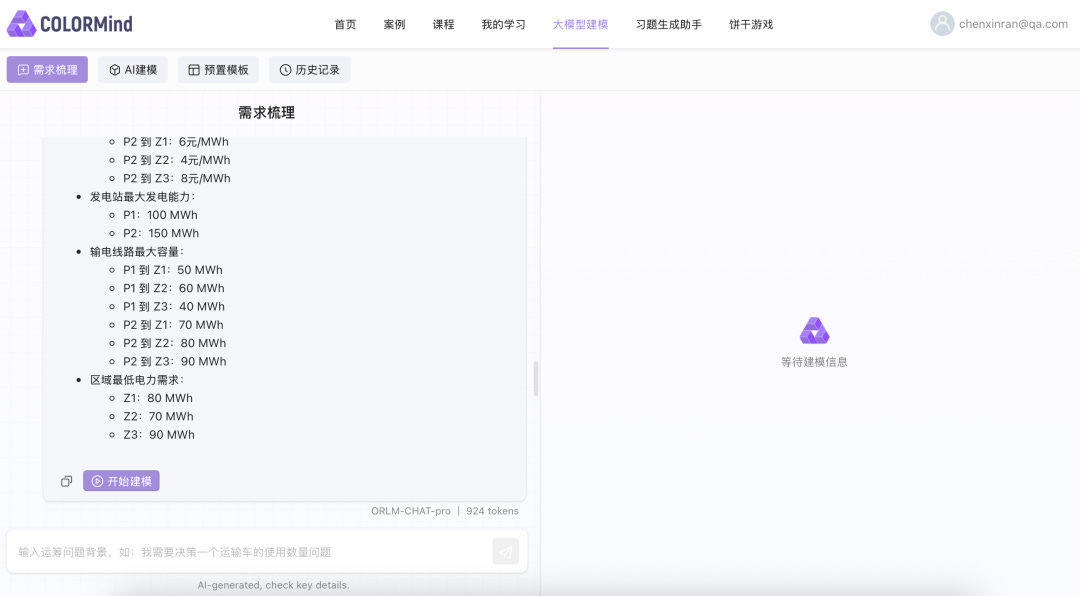Image resolution: width=1080 pixels, height=596 pixels.
Task: Select text 'P1 到 Z3：40 MWh'
Action: 174,307
